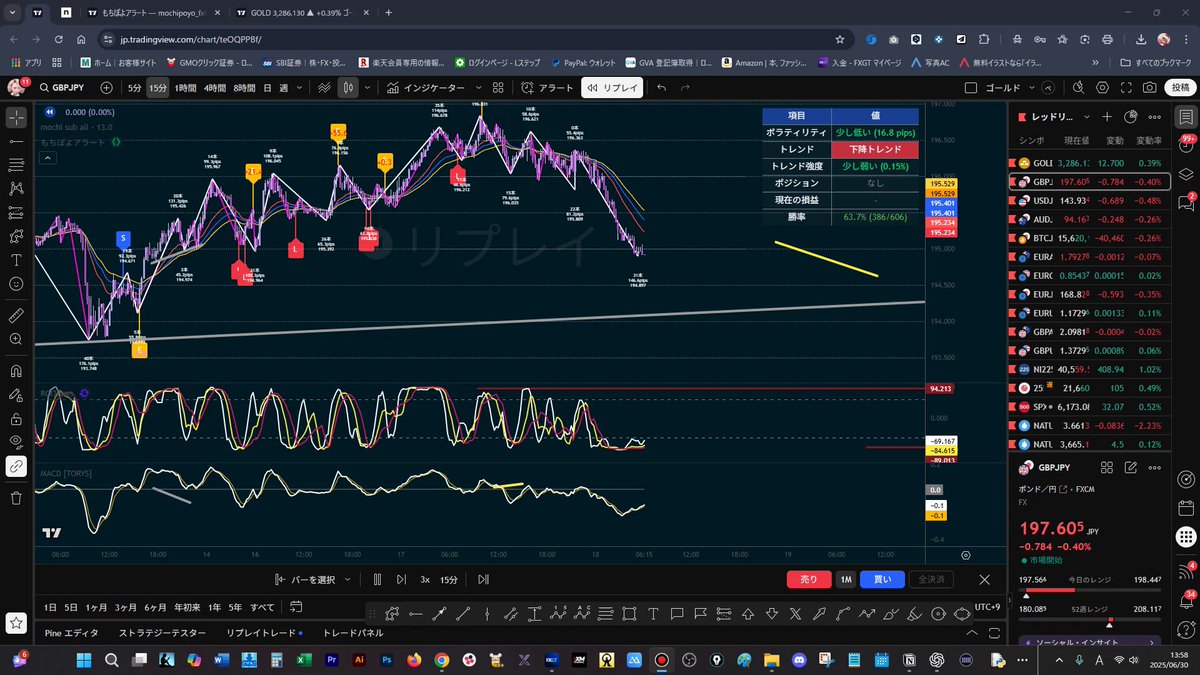
Task: Open indicator templates grid icon
Action: (x=500, y=88)
